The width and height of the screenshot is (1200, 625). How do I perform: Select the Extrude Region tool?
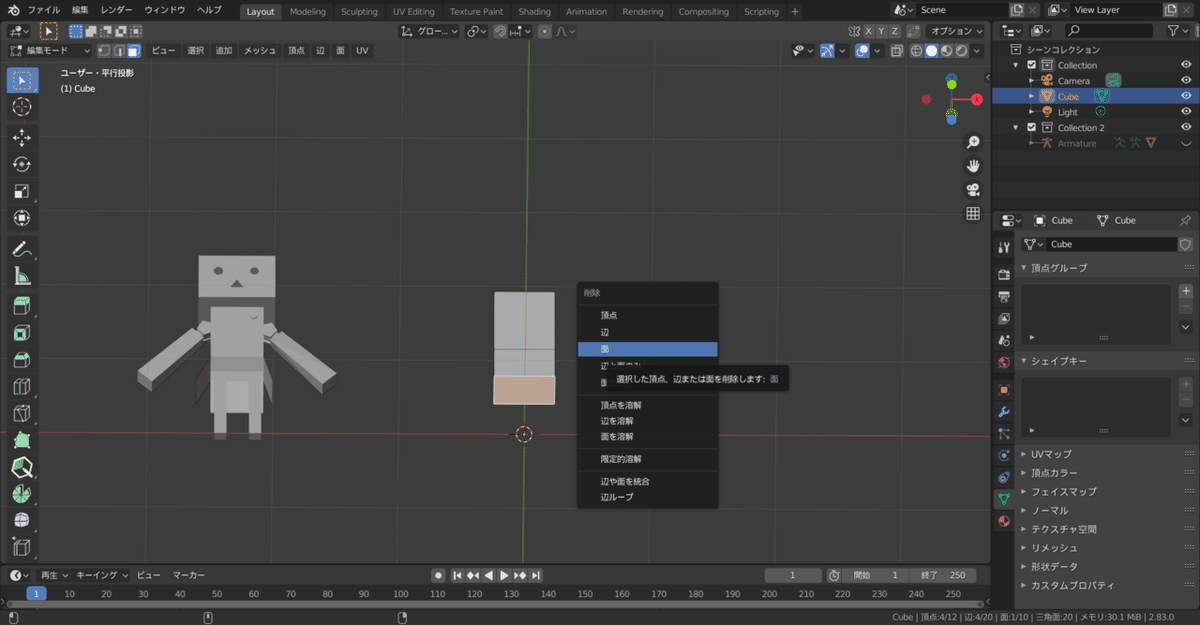coord(22,307)
